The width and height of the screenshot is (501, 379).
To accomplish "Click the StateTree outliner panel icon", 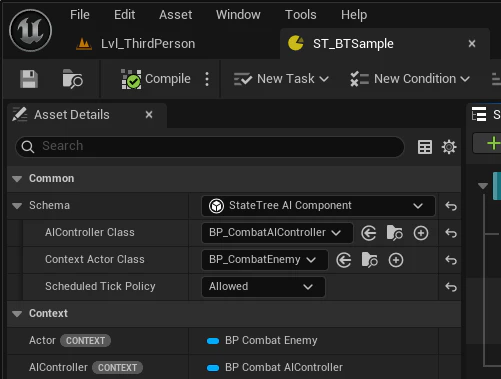I will [x=479, y=115].
